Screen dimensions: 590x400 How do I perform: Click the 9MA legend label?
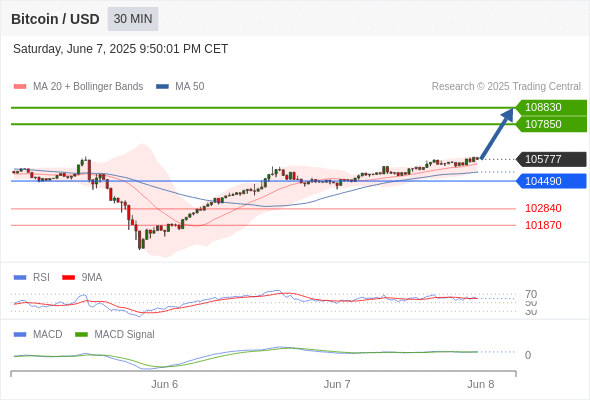pos(92,278)
